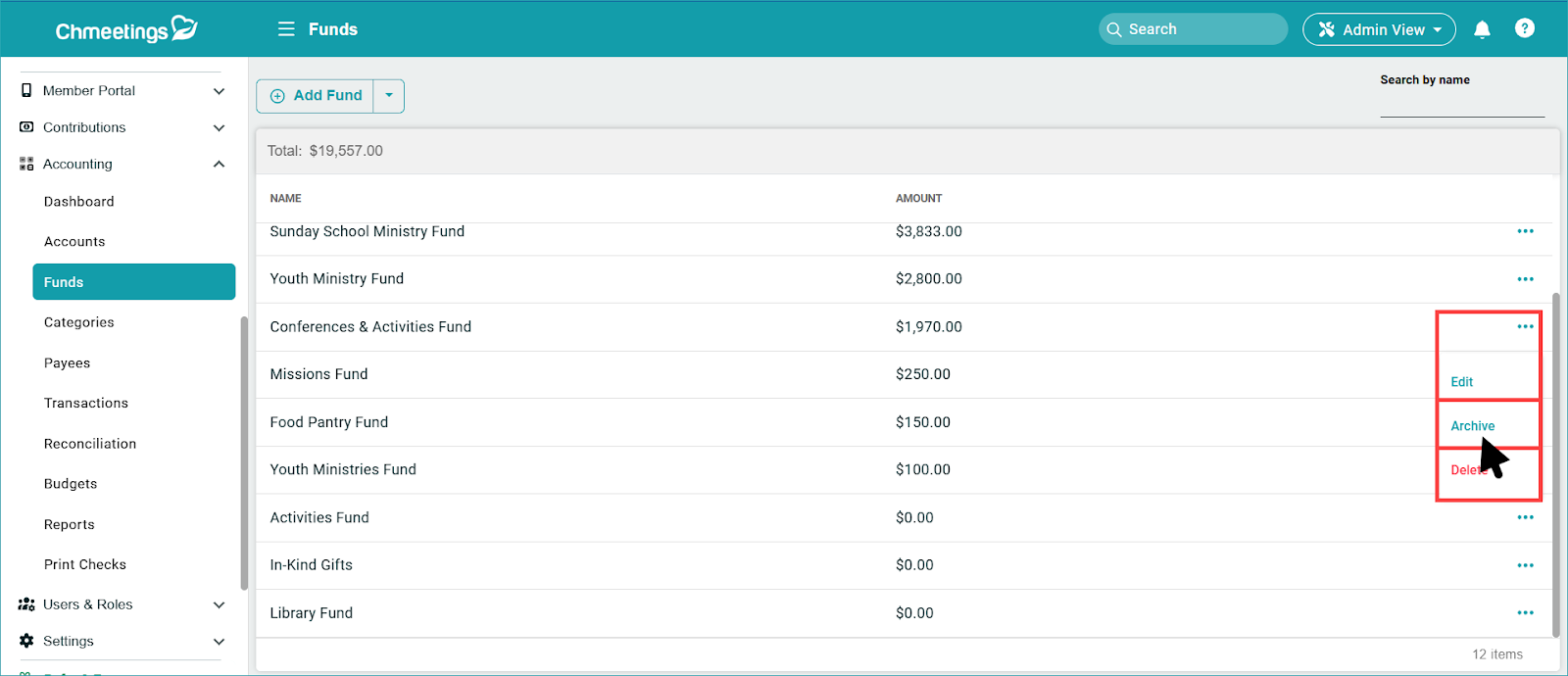Image resolution: width=1568 pixels, height=676 pixels.
Task: Open the Add Fund dropdown arrow
Action: (389, 96)
